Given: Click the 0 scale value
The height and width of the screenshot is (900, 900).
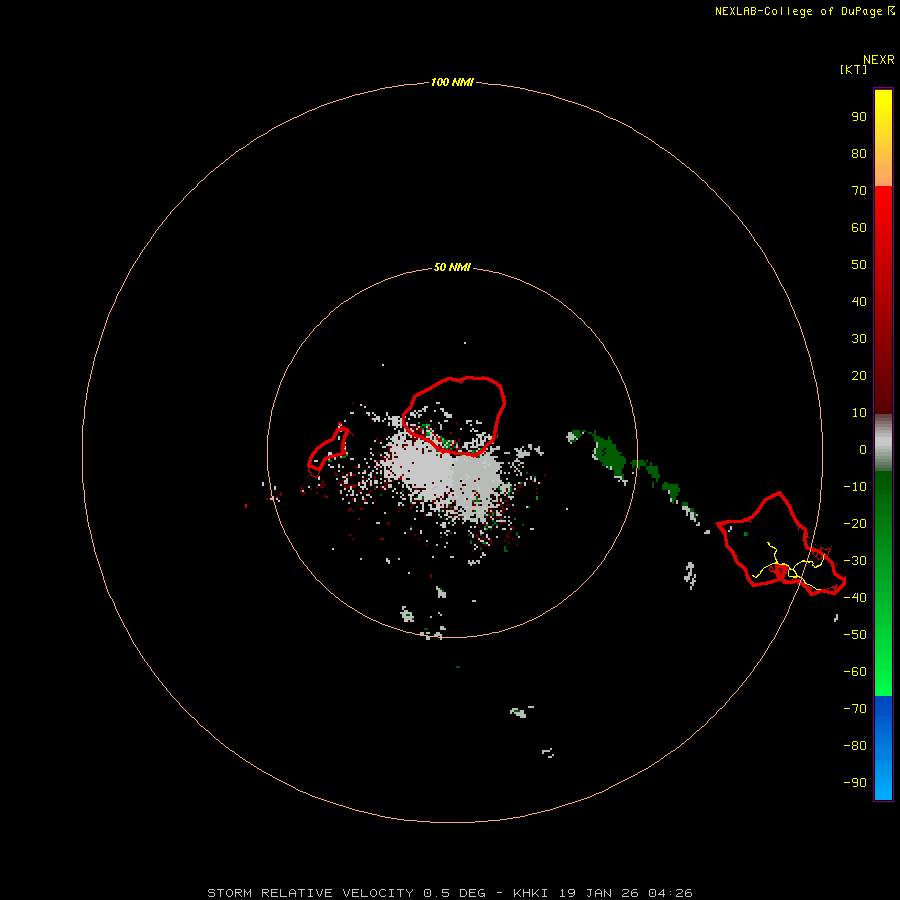Looking at the screenshot, I should 863,450.
